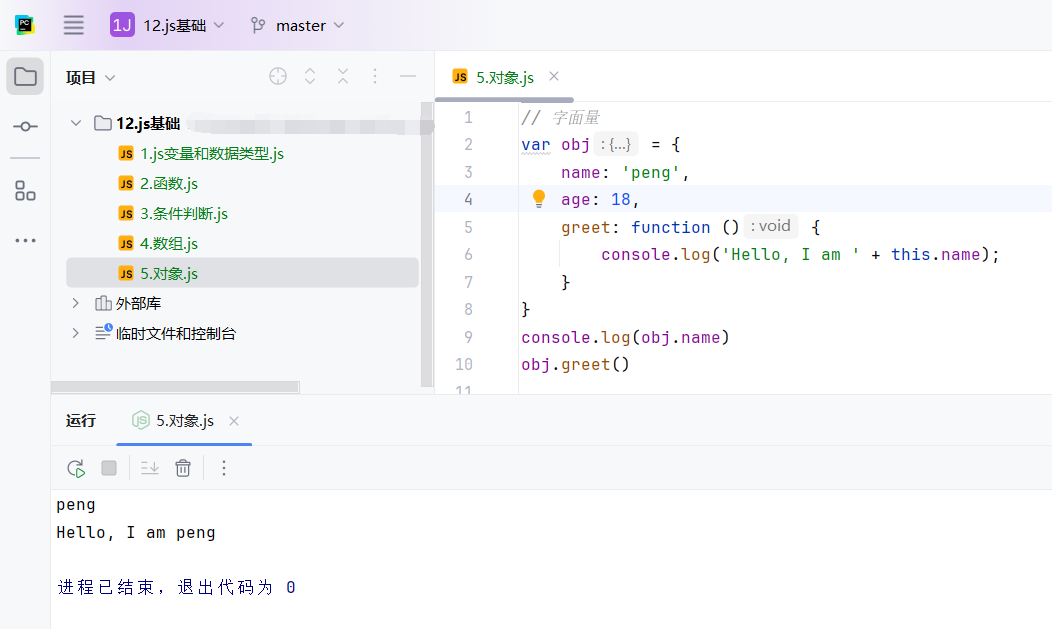Open the Commit tool window icon
Image resolution: width=1052 pixels, height=629 pixels.
click(25, 126)
